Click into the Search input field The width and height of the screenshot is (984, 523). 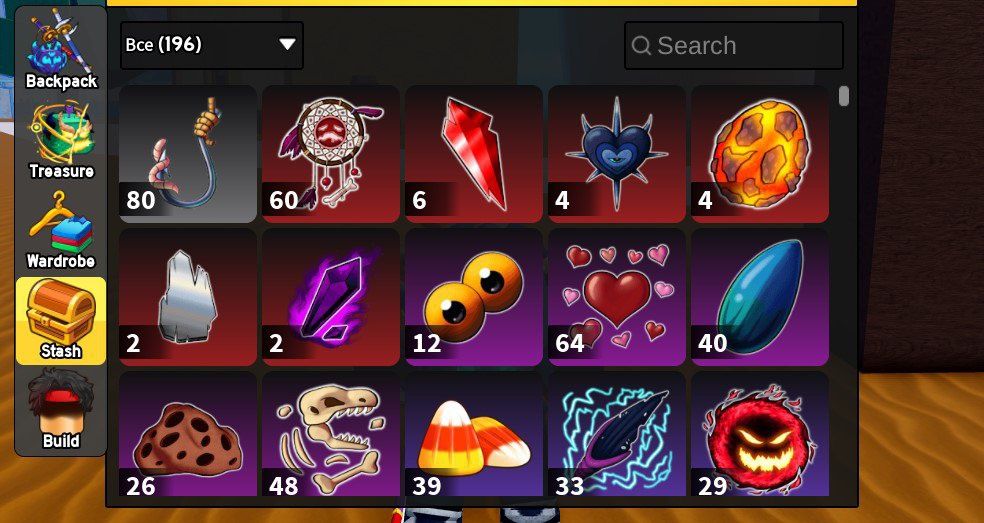(x=734, y=45)
